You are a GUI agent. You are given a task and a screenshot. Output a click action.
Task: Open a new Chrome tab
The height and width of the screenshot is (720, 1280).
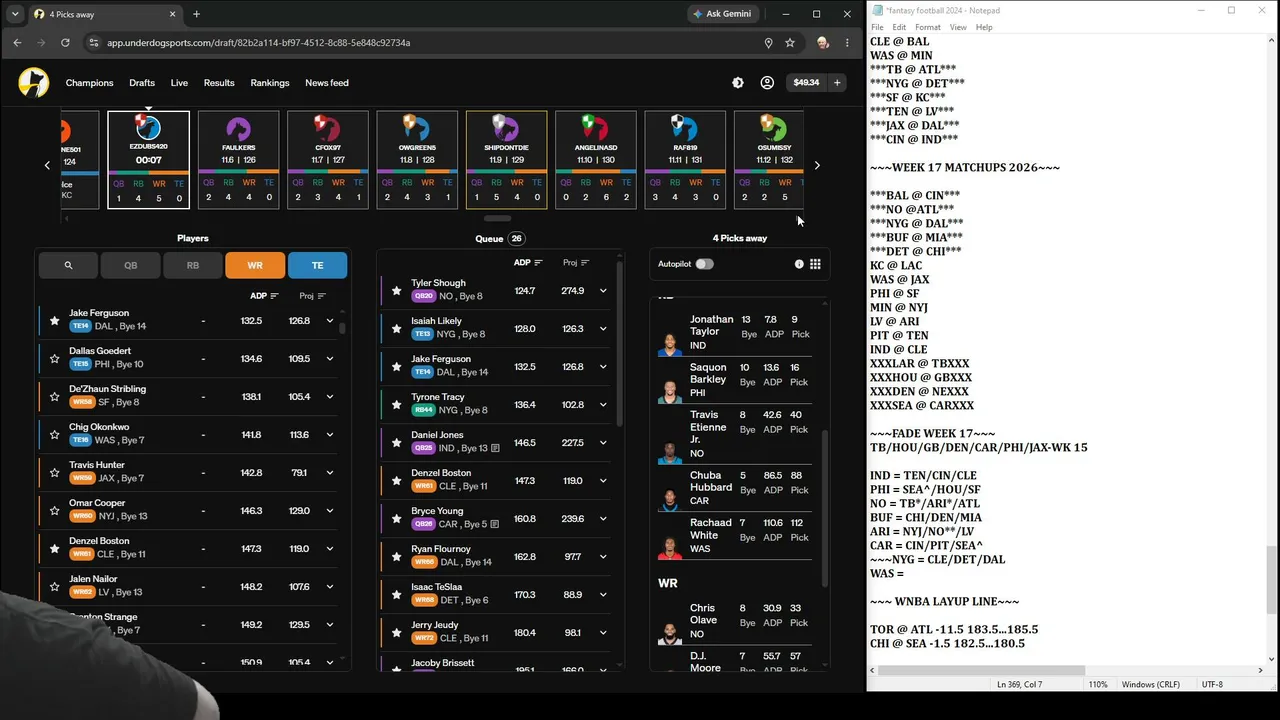click(x=196, y=14)
